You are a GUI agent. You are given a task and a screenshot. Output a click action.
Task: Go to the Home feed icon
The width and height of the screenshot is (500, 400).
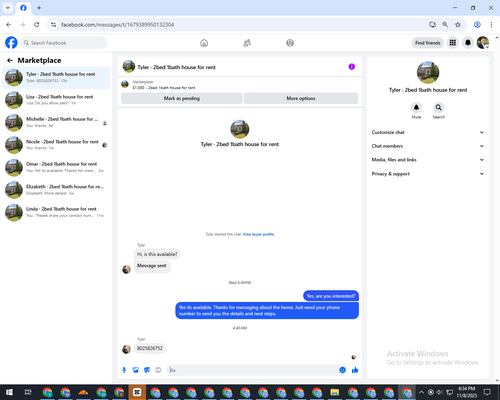[204, 43]
